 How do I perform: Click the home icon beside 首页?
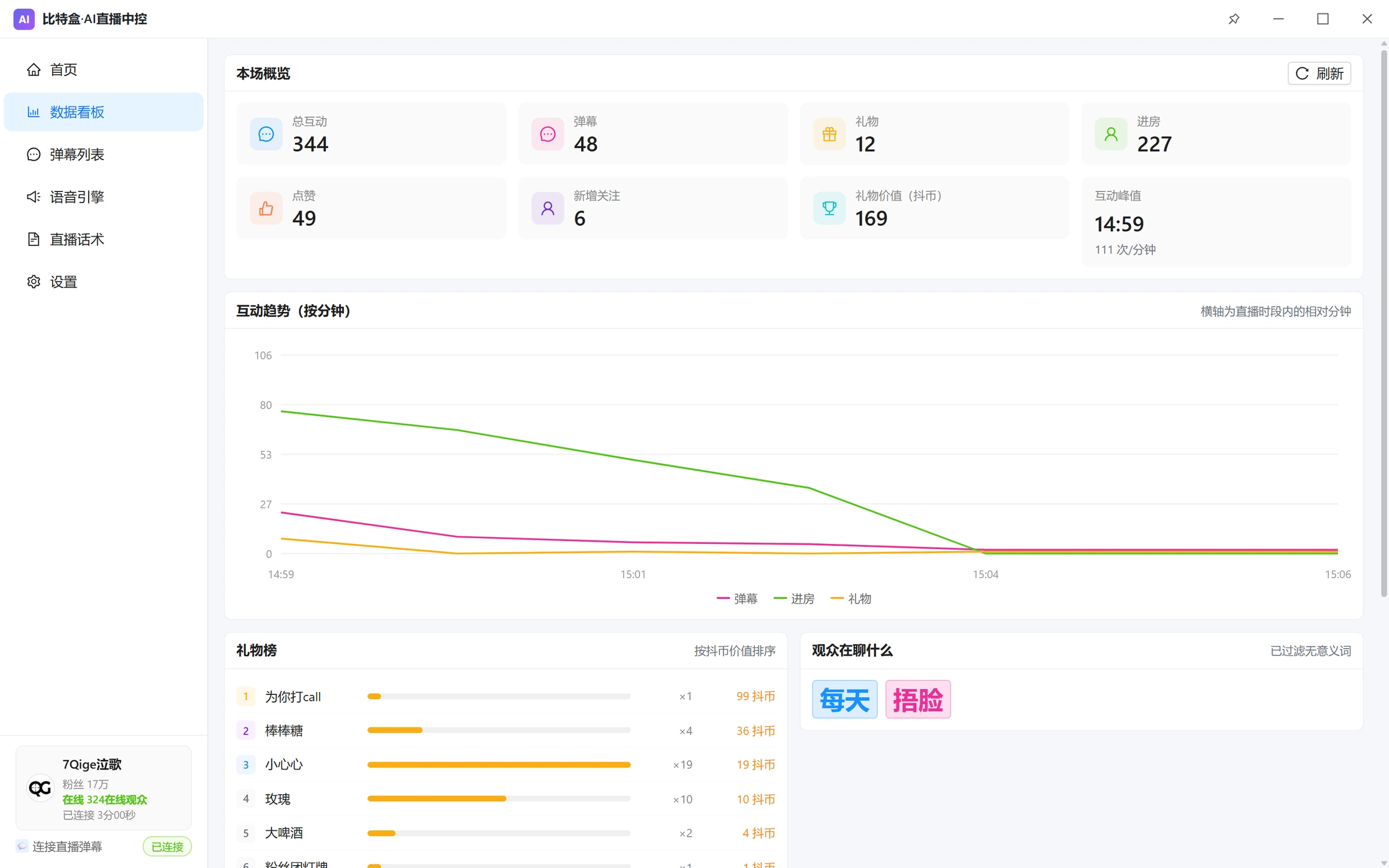click(x=34, y=69)
